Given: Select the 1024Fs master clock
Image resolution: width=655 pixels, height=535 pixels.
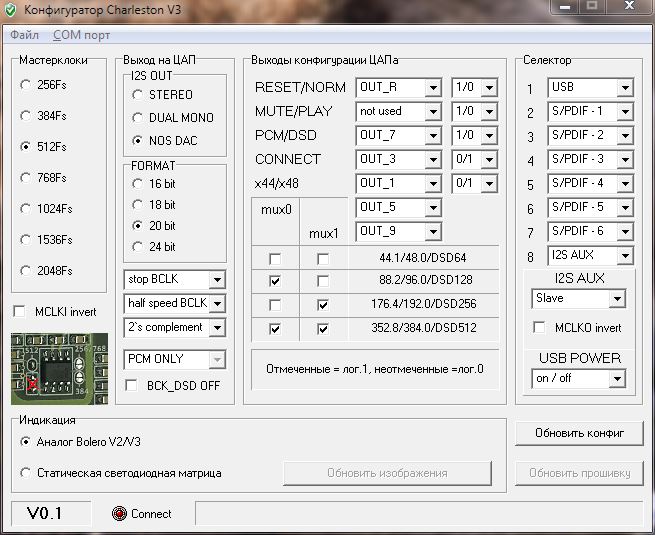Looking at the screenshot, I should 25,208.
